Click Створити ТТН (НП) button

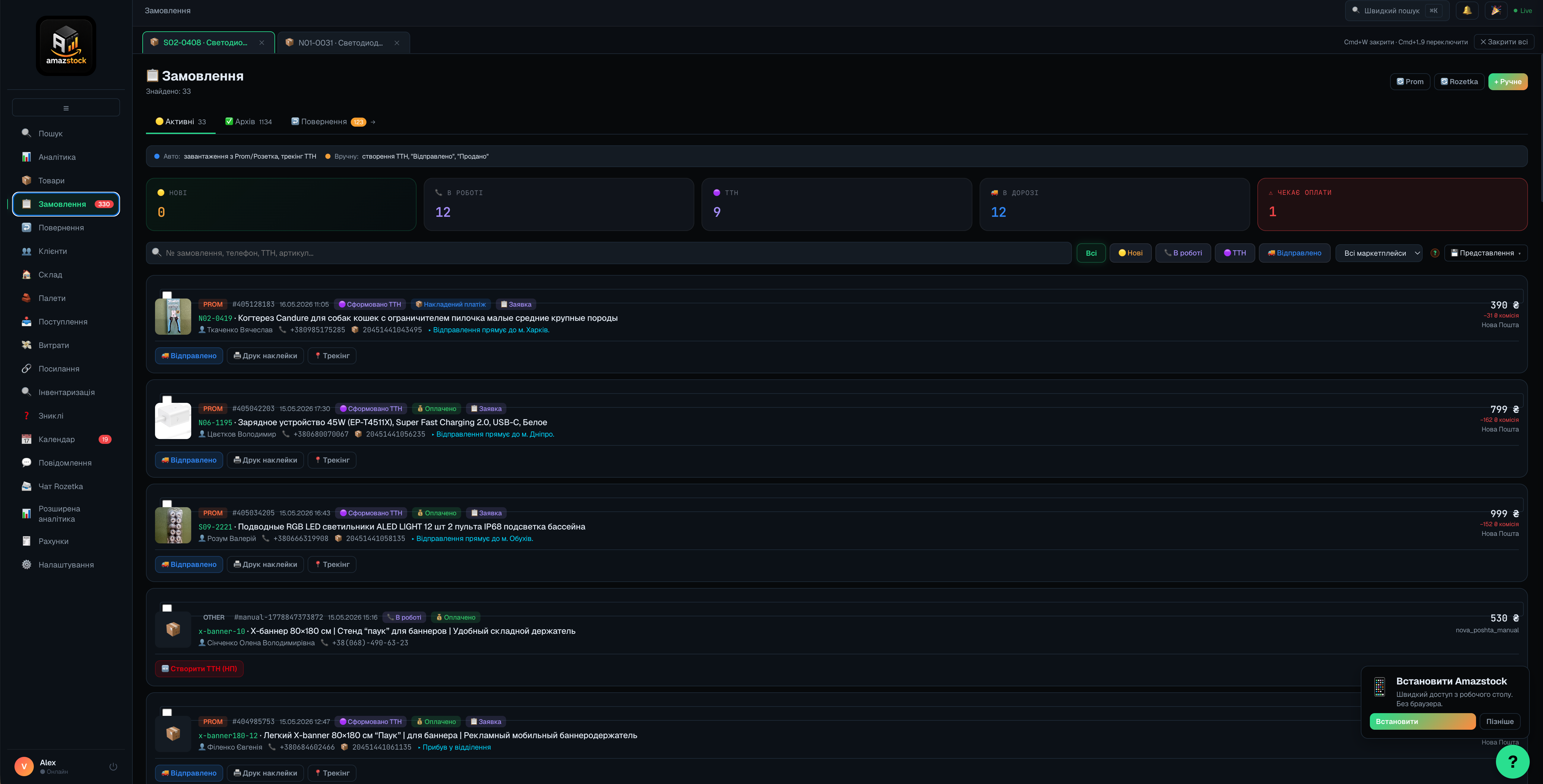click(x=199, y=669)
